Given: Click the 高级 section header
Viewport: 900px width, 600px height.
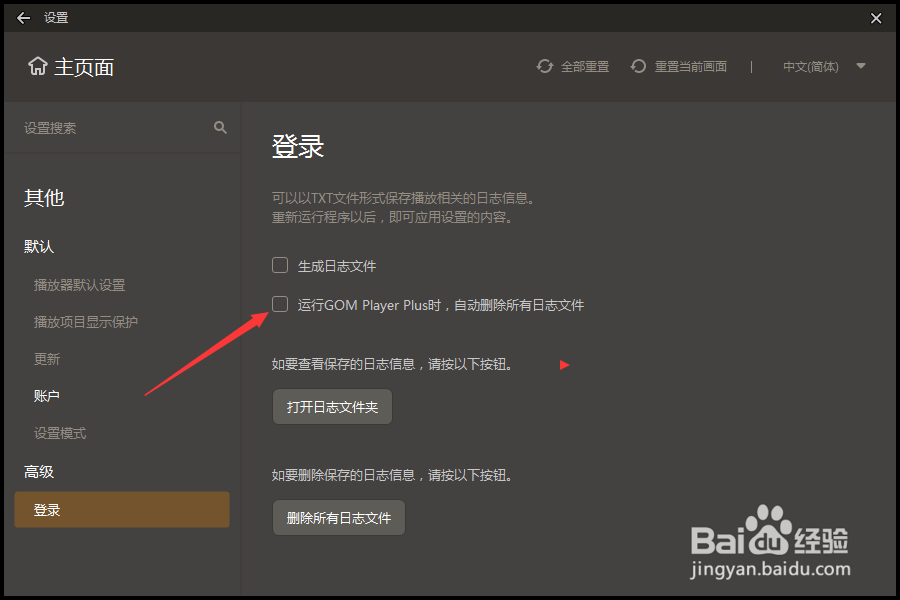Looking at the screenshot, I should tap(39, 472).
